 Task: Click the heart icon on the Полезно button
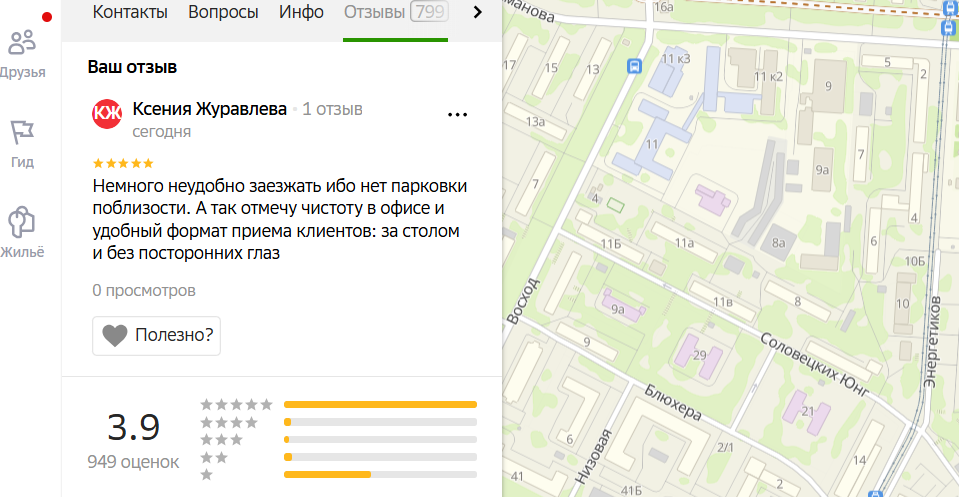coord(114,336)
